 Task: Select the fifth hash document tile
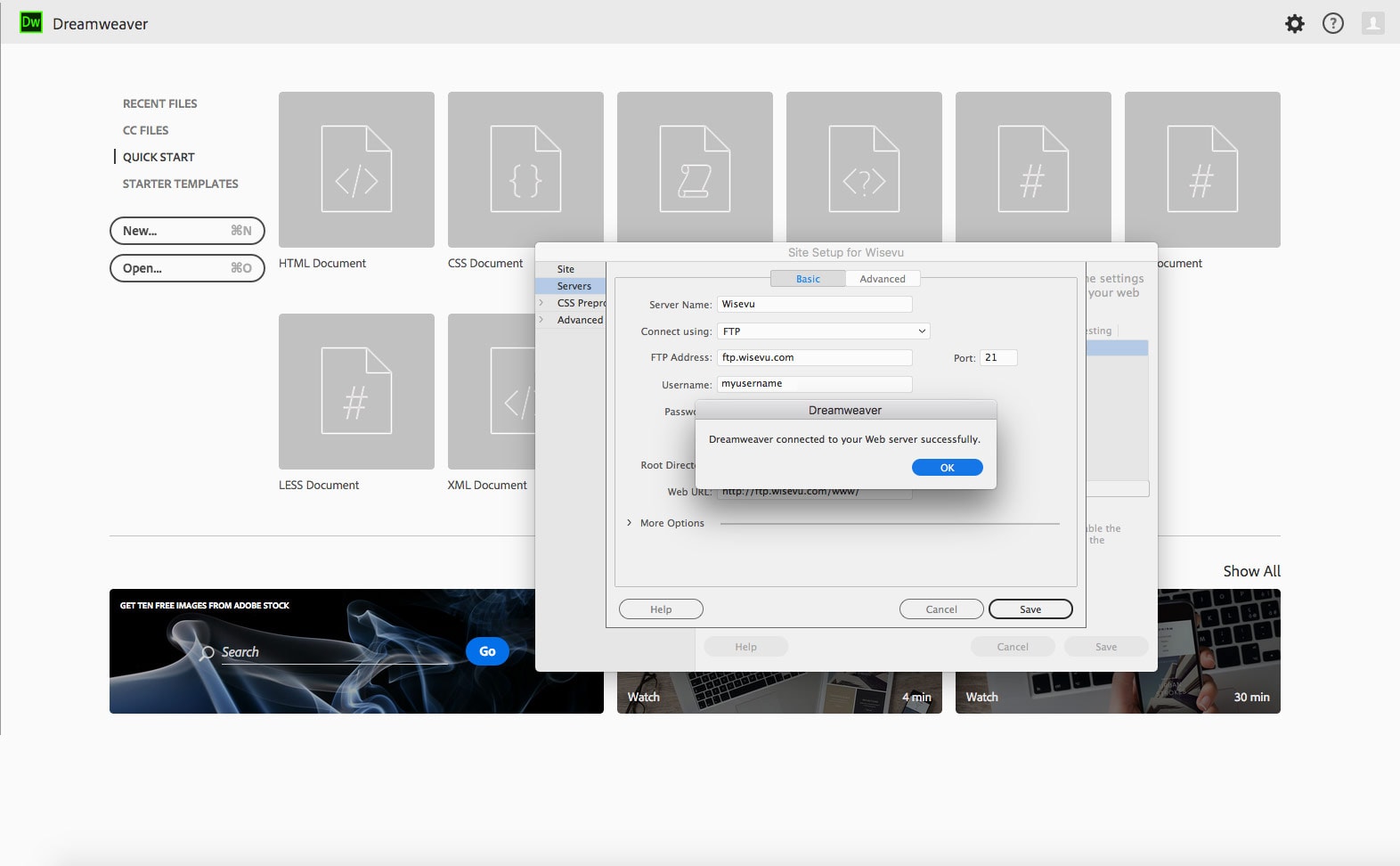pyautogui.click(x=1033, y=167)
